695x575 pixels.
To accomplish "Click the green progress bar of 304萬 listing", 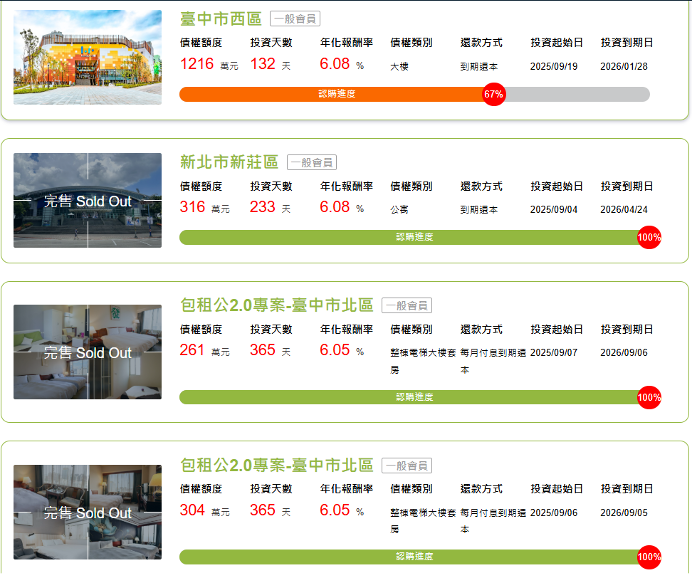I will tap(400, 557).
